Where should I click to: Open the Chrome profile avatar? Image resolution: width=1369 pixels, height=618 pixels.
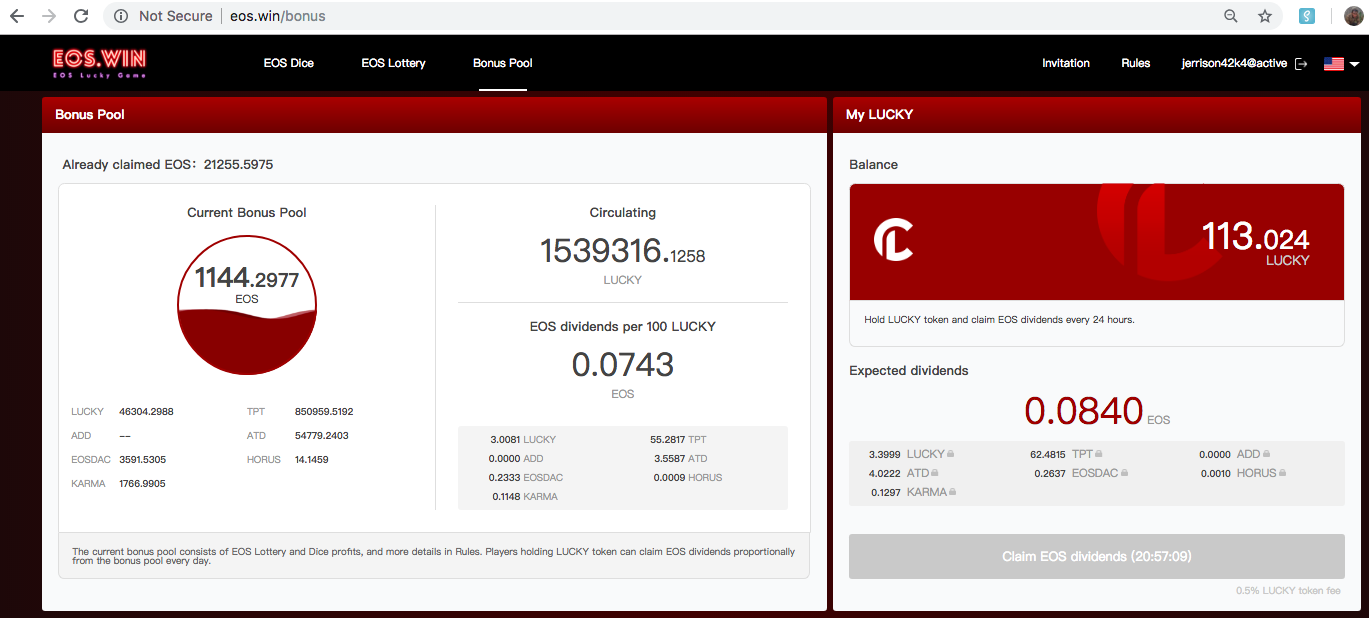pyautogui.click(x=1353, y=16)
